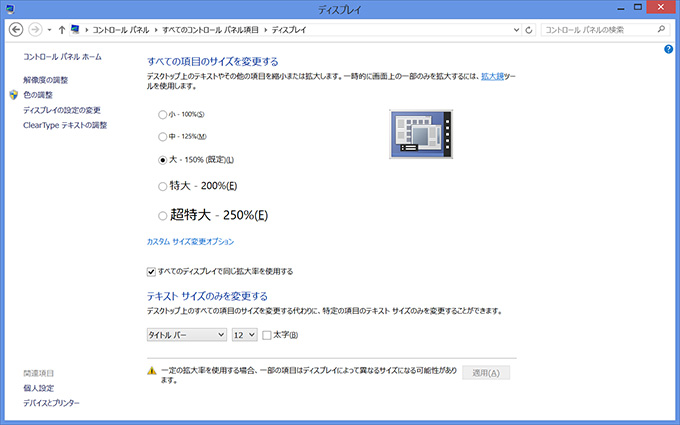Open ディスプレイの設定の変更 link

point(62,110)
